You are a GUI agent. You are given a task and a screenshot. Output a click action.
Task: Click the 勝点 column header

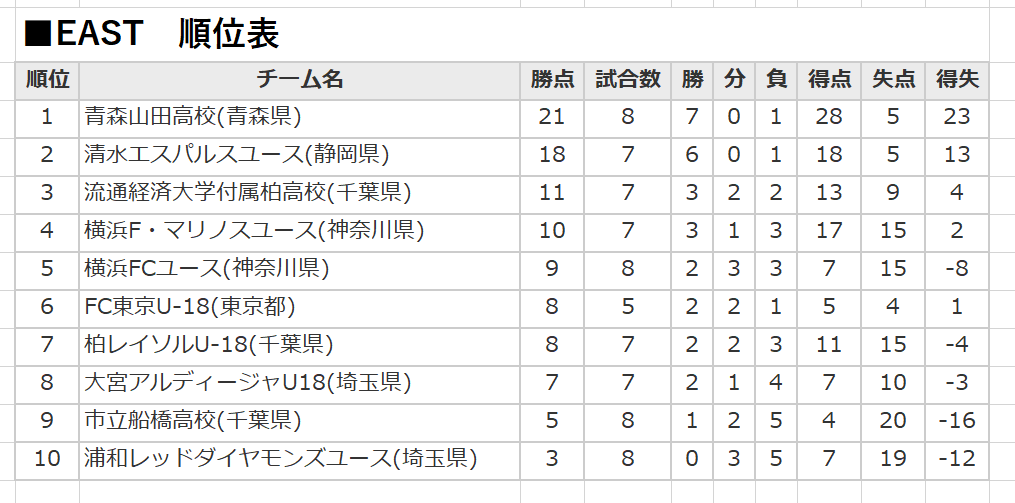coord(552,80)
